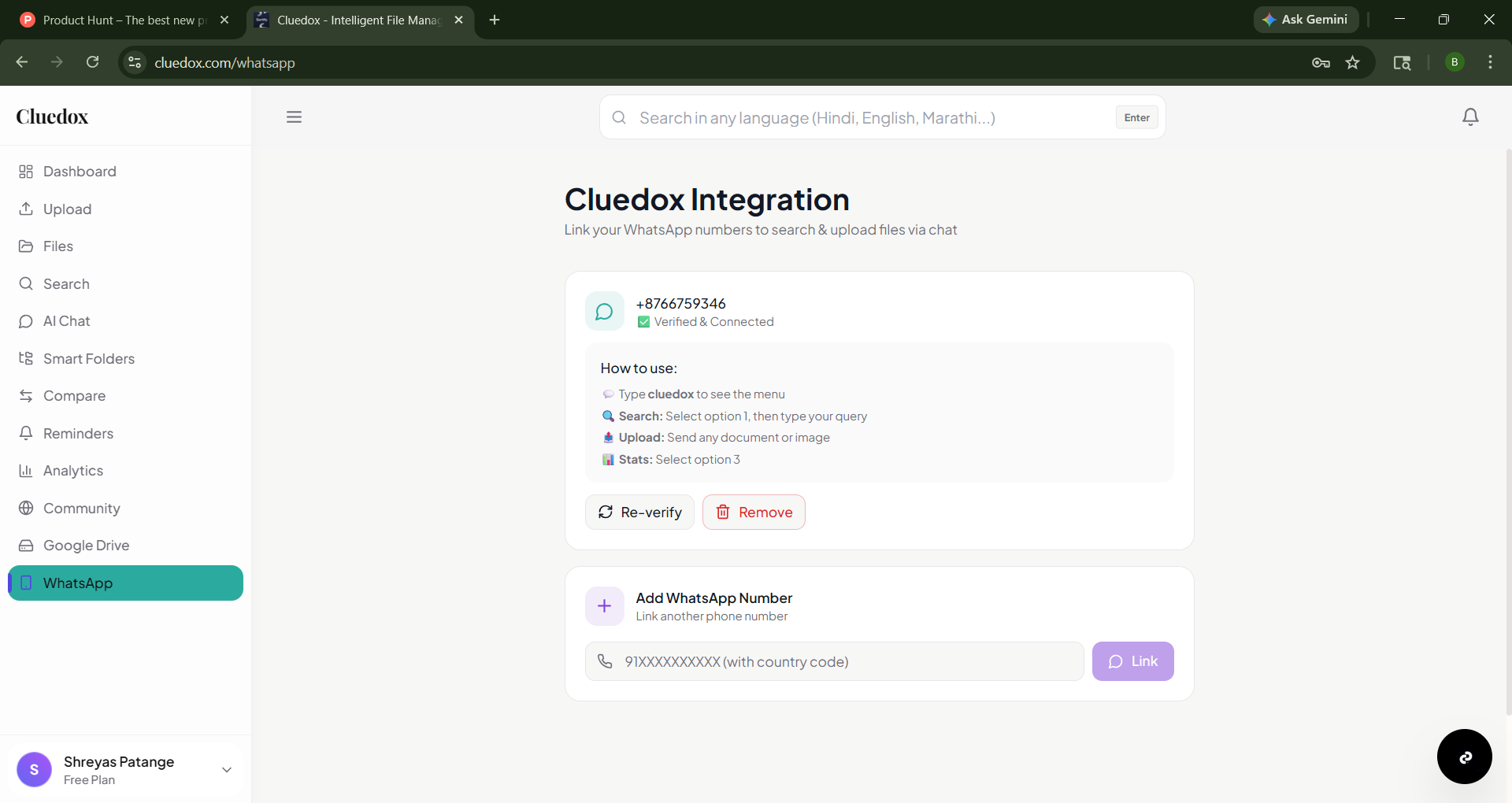1512x803 pixels.
Task: Open the floating chat widget button
Action: 1464,757
